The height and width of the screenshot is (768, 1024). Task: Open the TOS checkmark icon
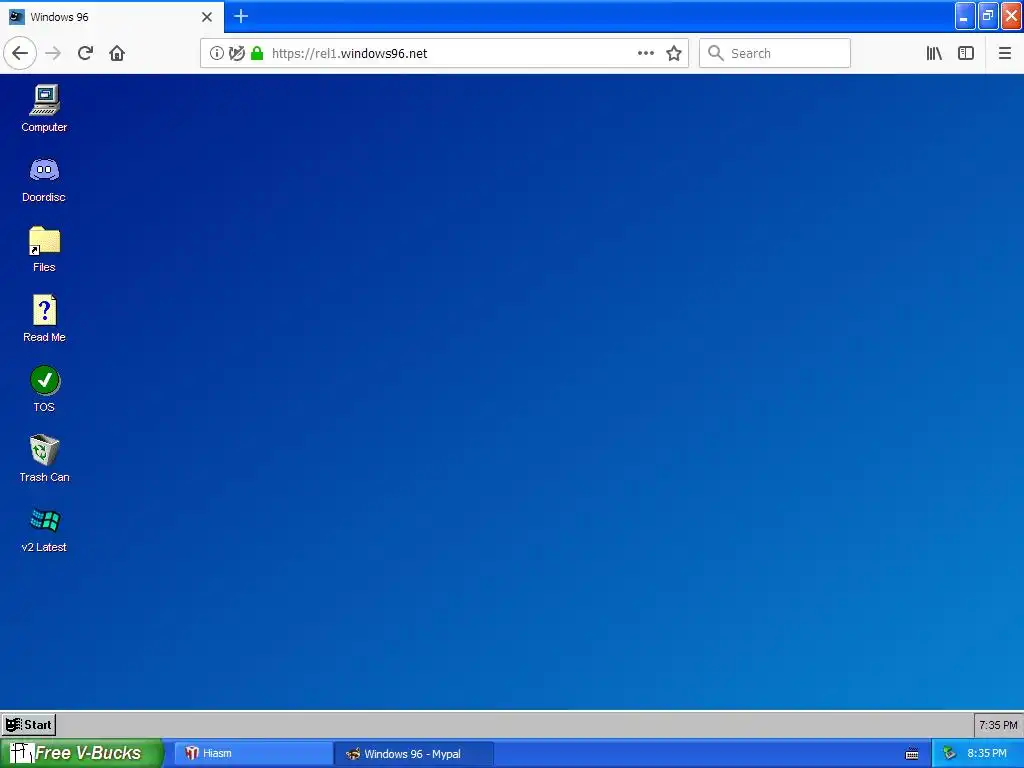[44, 389]
